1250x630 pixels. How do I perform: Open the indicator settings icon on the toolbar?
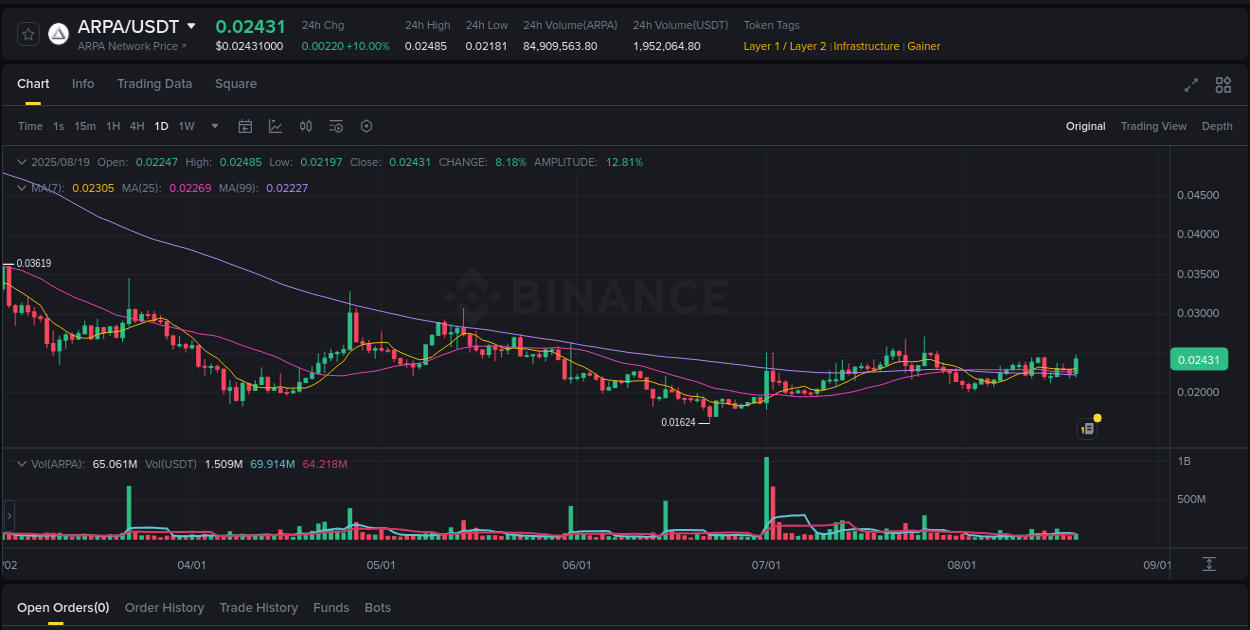point(336,126)
